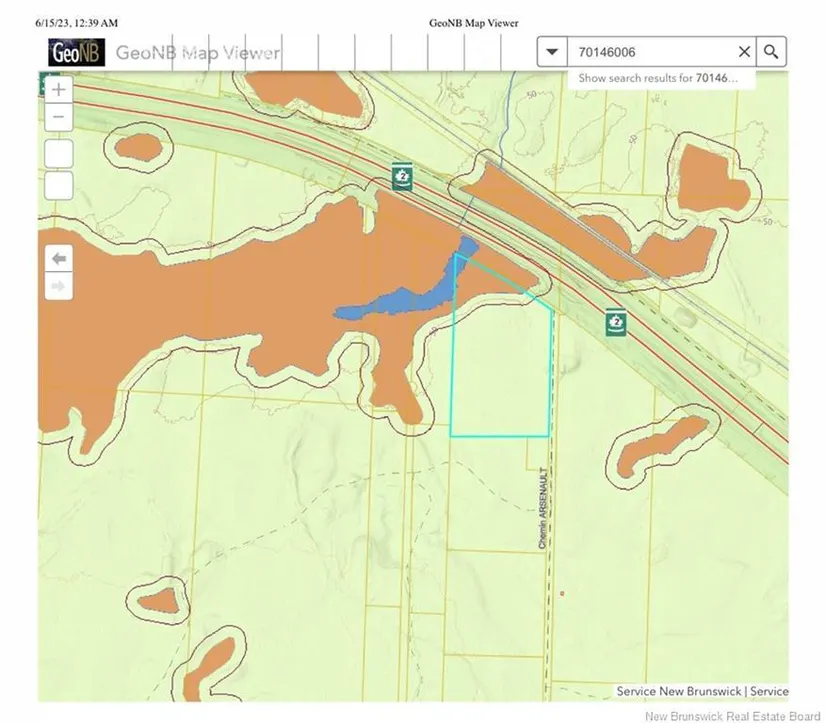Select "Show search results for 70146…" suggestion
The image size is (825, 723).
(x=658, y=78)
